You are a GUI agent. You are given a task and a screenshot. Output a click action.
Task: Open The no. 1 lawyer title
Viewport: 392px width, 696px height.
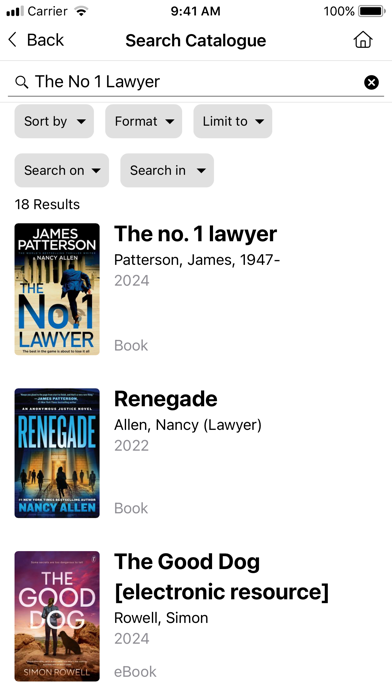point(195,234)
